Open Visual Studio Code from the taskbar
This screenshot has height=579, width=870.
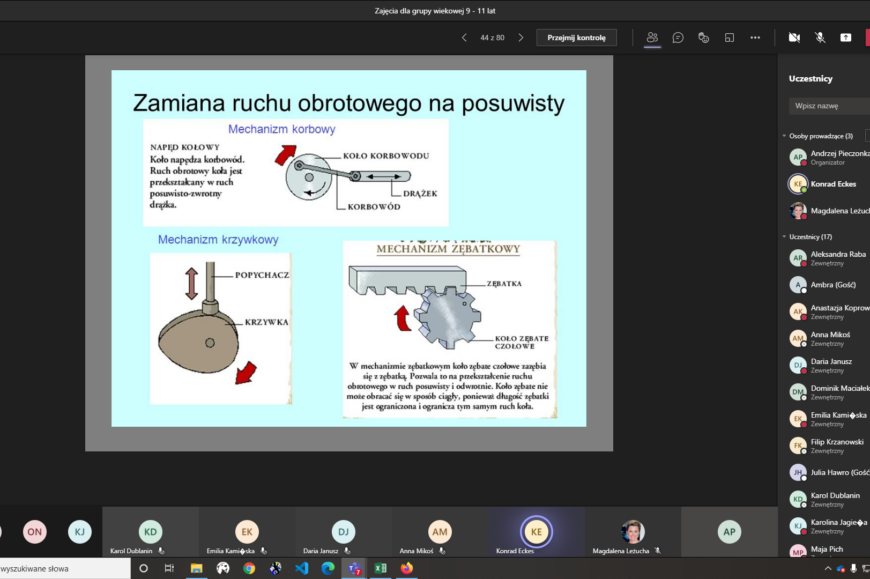point(302,568)
